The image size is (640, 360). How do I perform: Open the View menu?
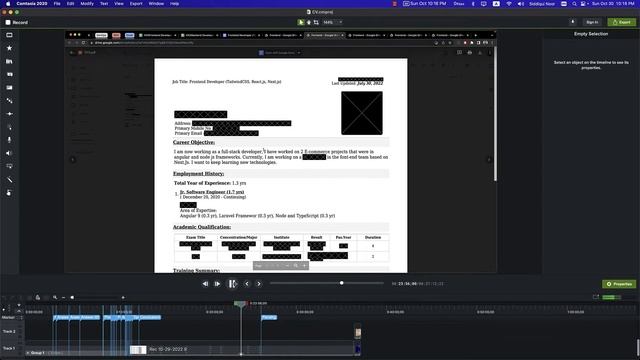pyautogui.click(x=119, y=4)
